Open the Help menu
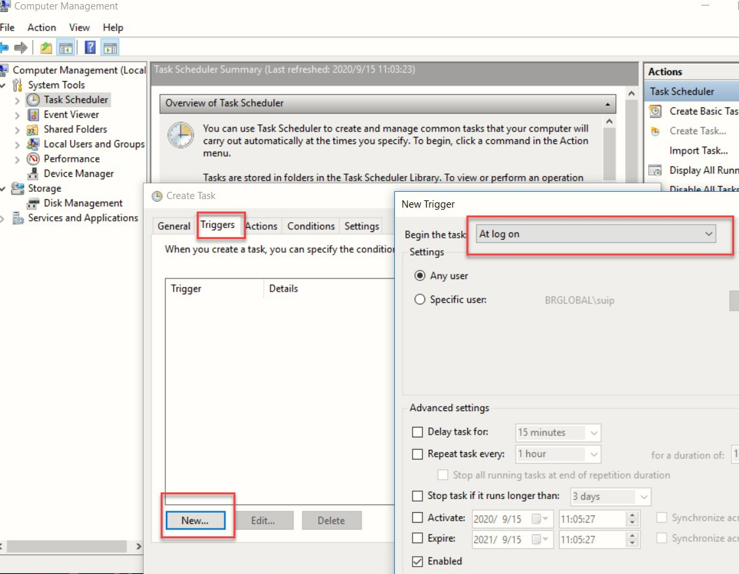Screen dimensions: 739x574 pos(113,27)
